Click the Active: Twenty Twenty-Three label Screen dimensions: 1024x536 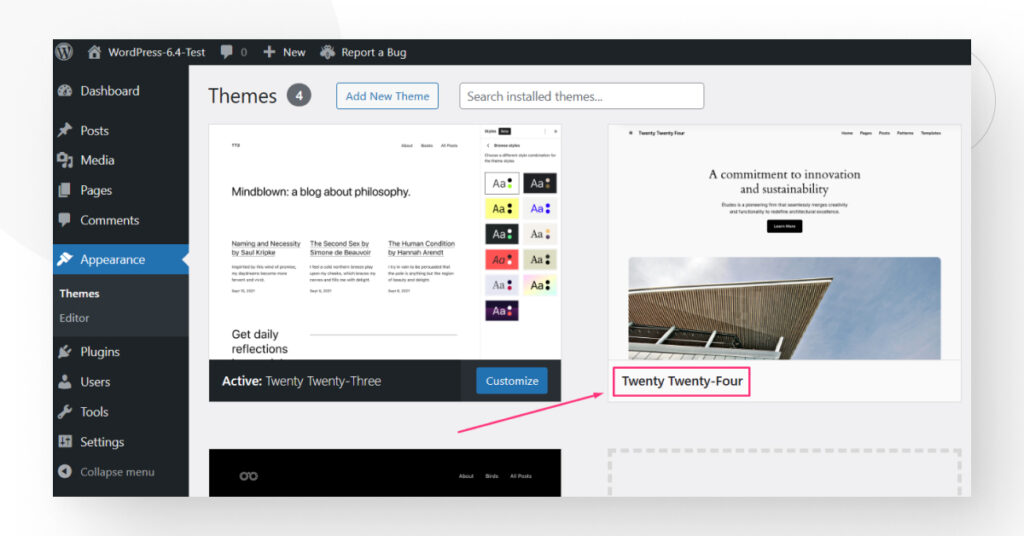tap(302, 381)
